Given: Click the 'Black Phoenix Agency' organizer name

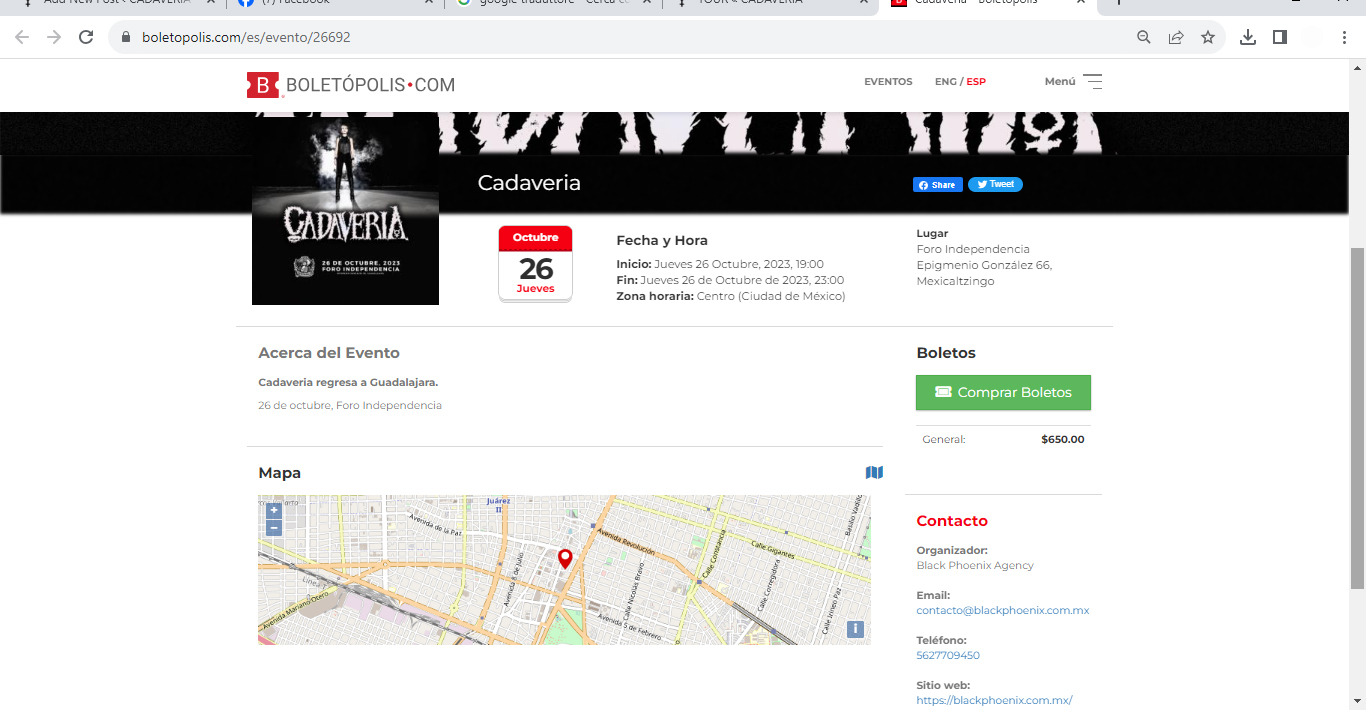Looking at the screenshot, I should tap(975, 565).
